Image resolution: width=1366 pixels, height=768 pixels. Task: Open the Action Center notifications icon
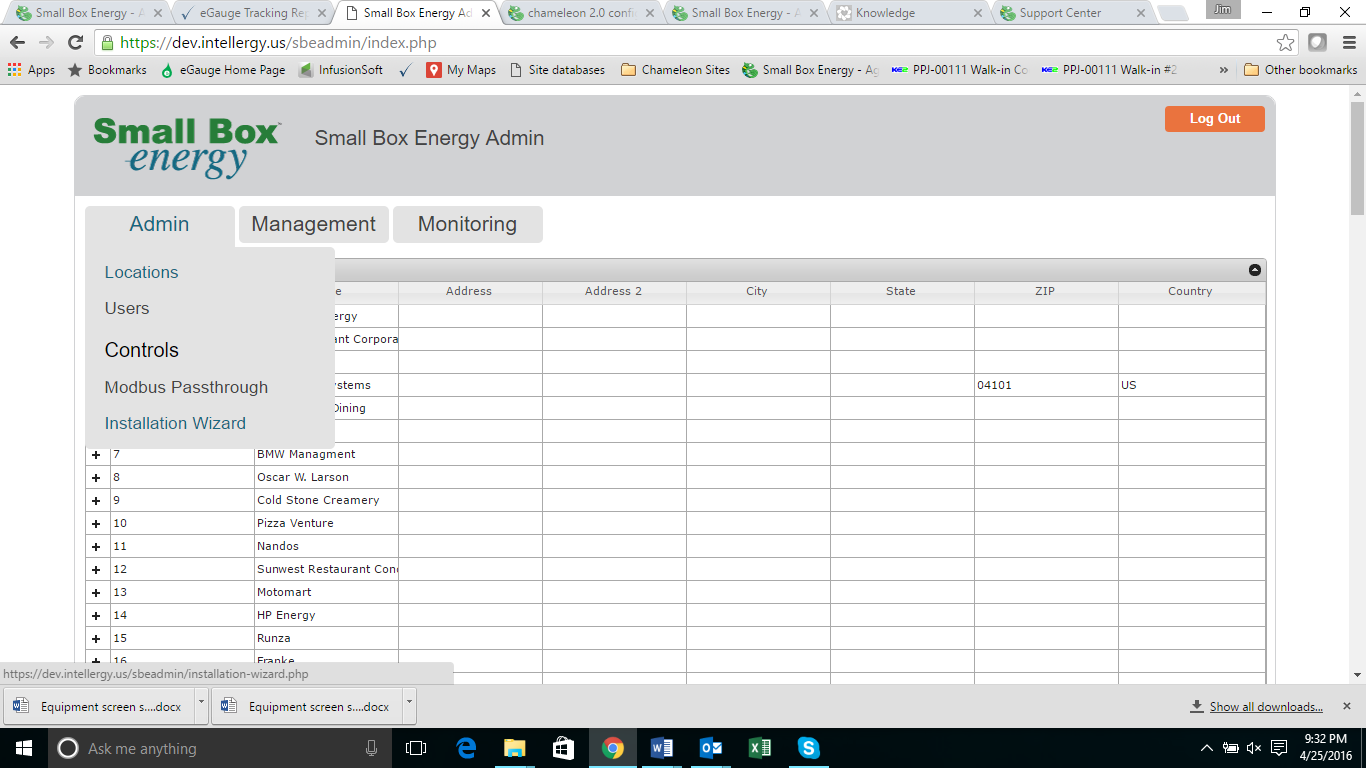(1279, 748)
